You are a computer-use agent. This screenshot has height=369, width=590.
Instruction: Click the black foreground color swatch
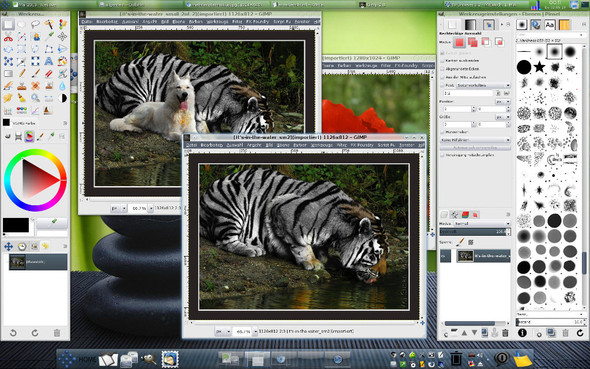16,225
